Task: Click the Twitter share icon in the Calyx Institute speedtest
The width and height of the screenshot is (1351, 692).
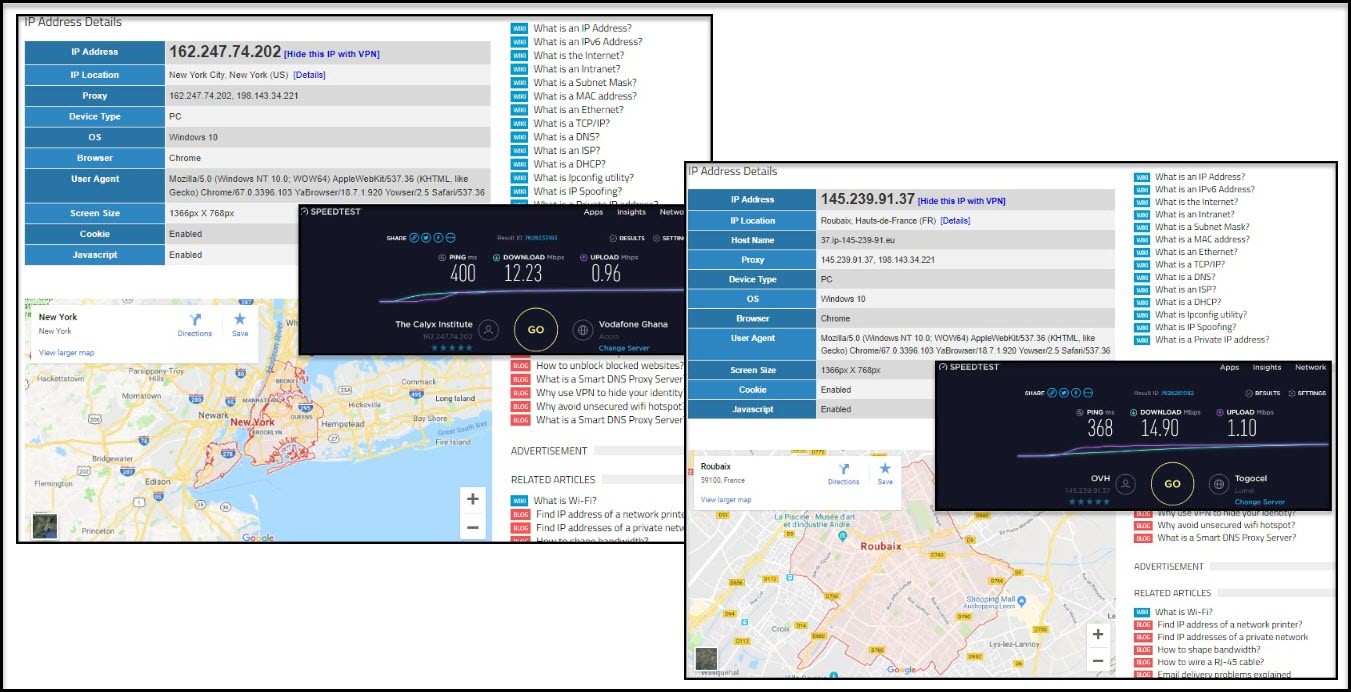Action: click(426, 238)
